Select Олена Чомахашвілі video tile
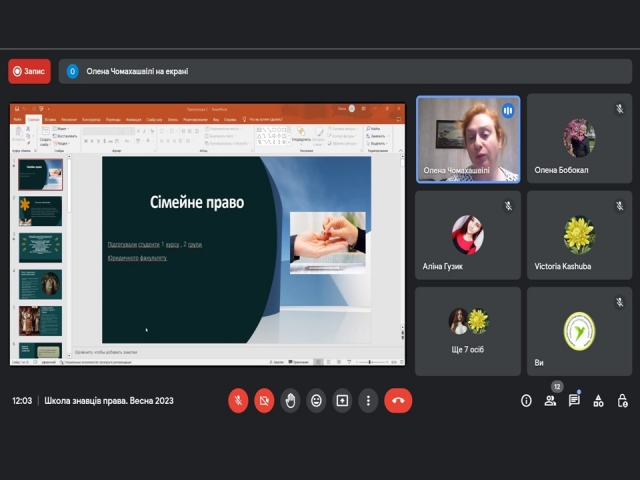 [x=468, y=139]
